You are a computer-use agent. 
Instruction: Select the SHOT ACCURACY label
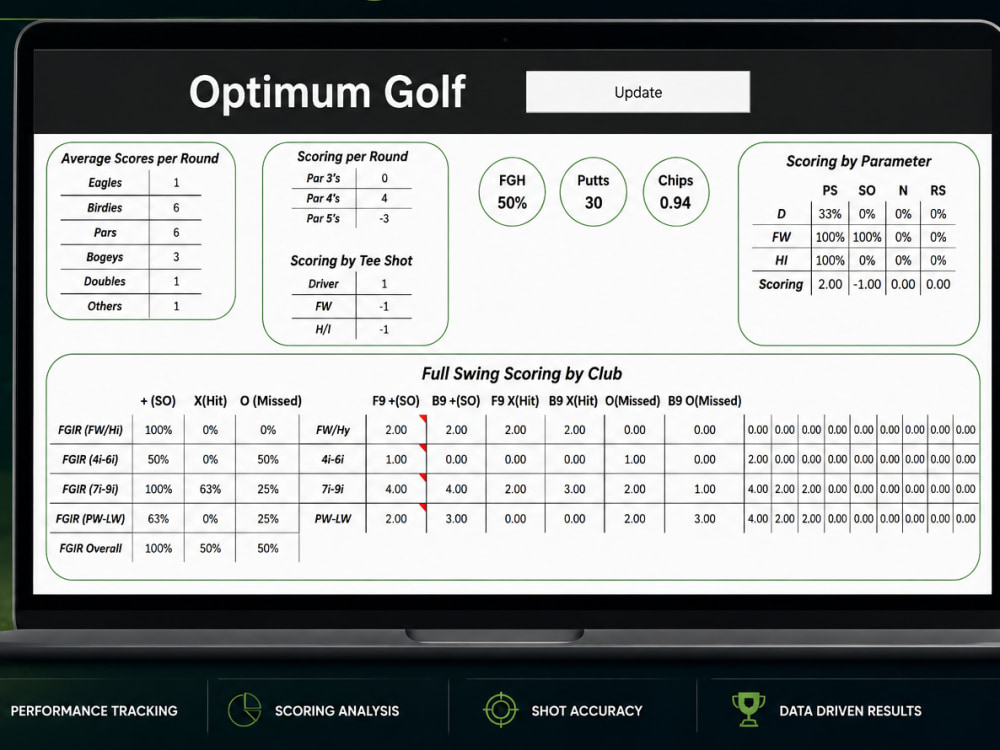(587, 710)
